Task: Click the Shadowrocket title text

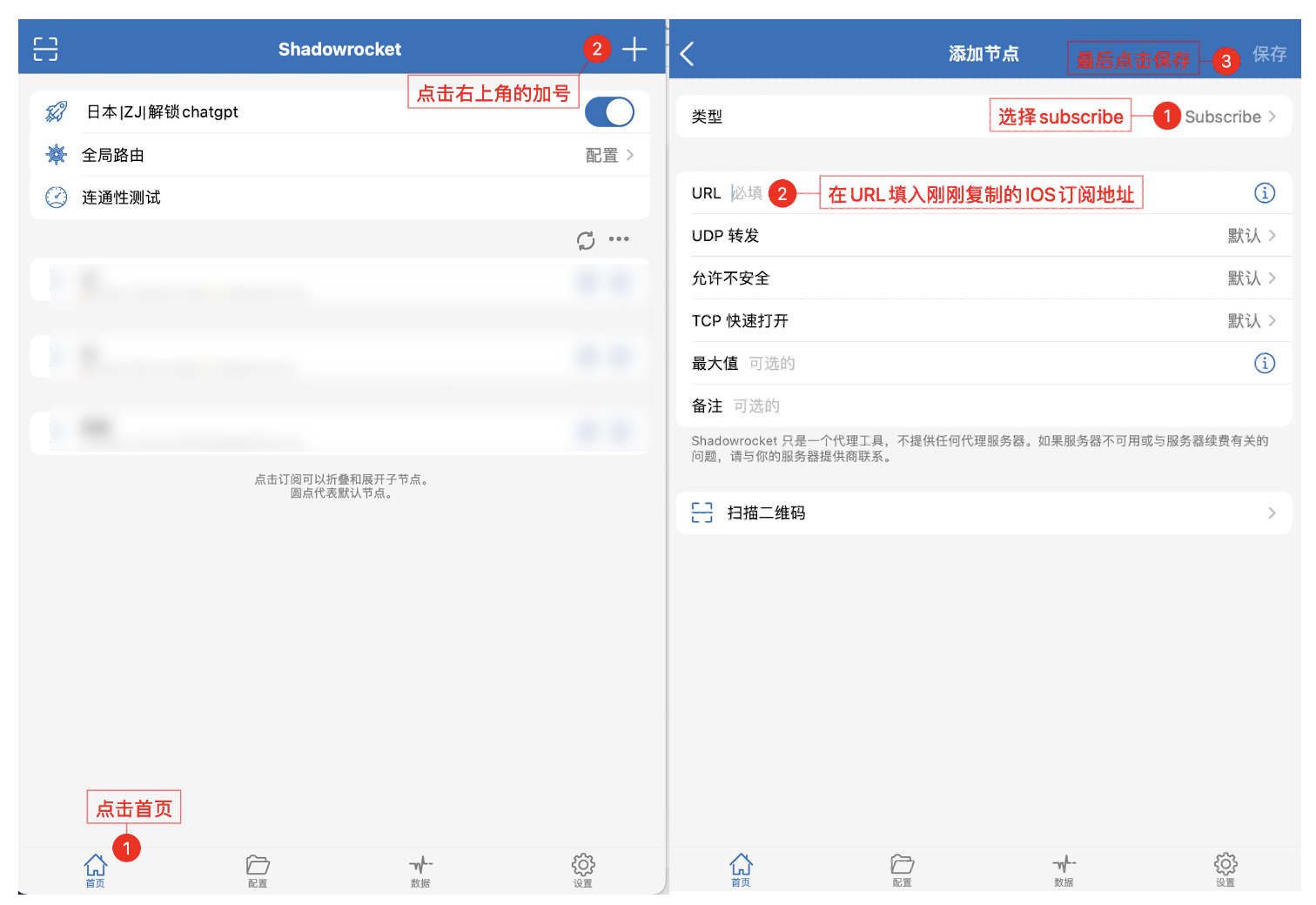Action: click(339, 50)
